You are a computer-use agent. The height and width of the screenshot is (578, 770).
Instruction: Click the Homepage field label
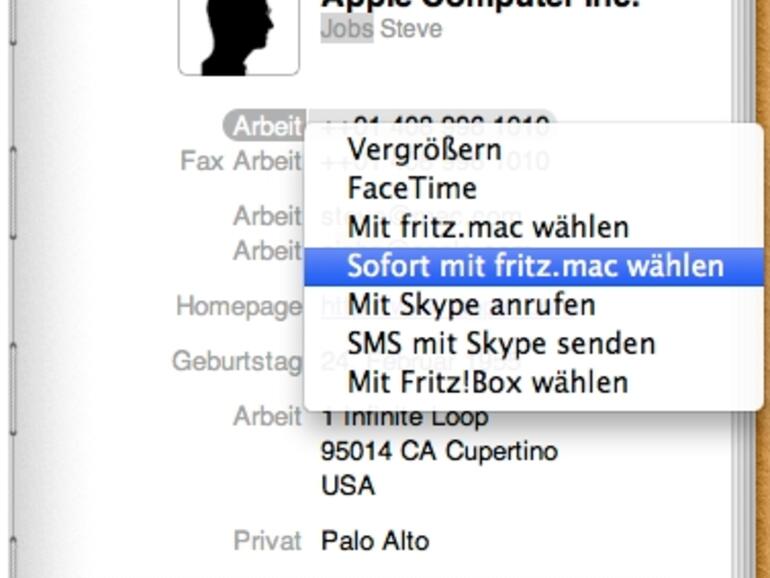pos(239,306)
